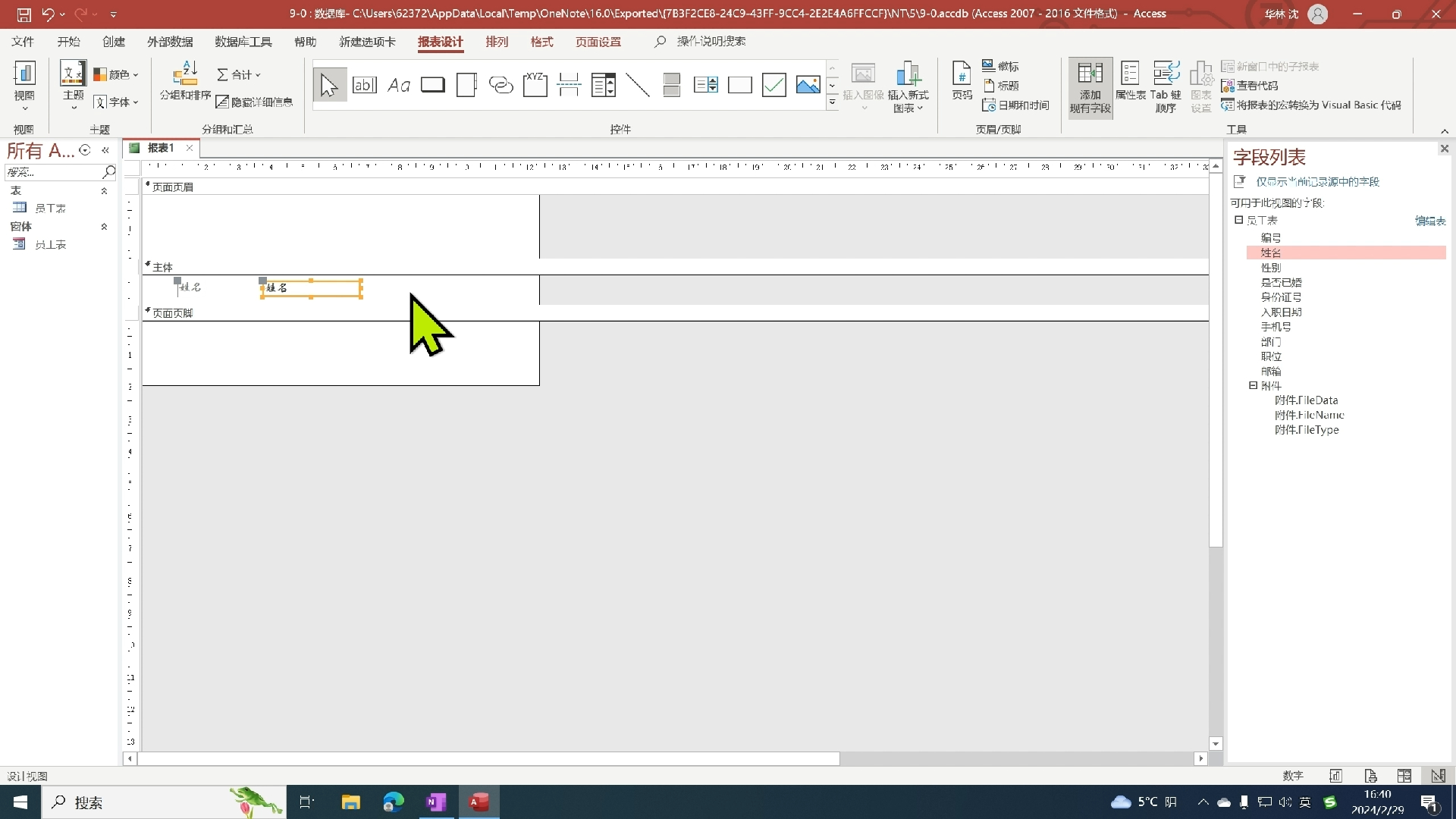Screen dimensions: 1456x819
Task: Choose the Hyperlink control icon
Action: click(x=500, y=85)
